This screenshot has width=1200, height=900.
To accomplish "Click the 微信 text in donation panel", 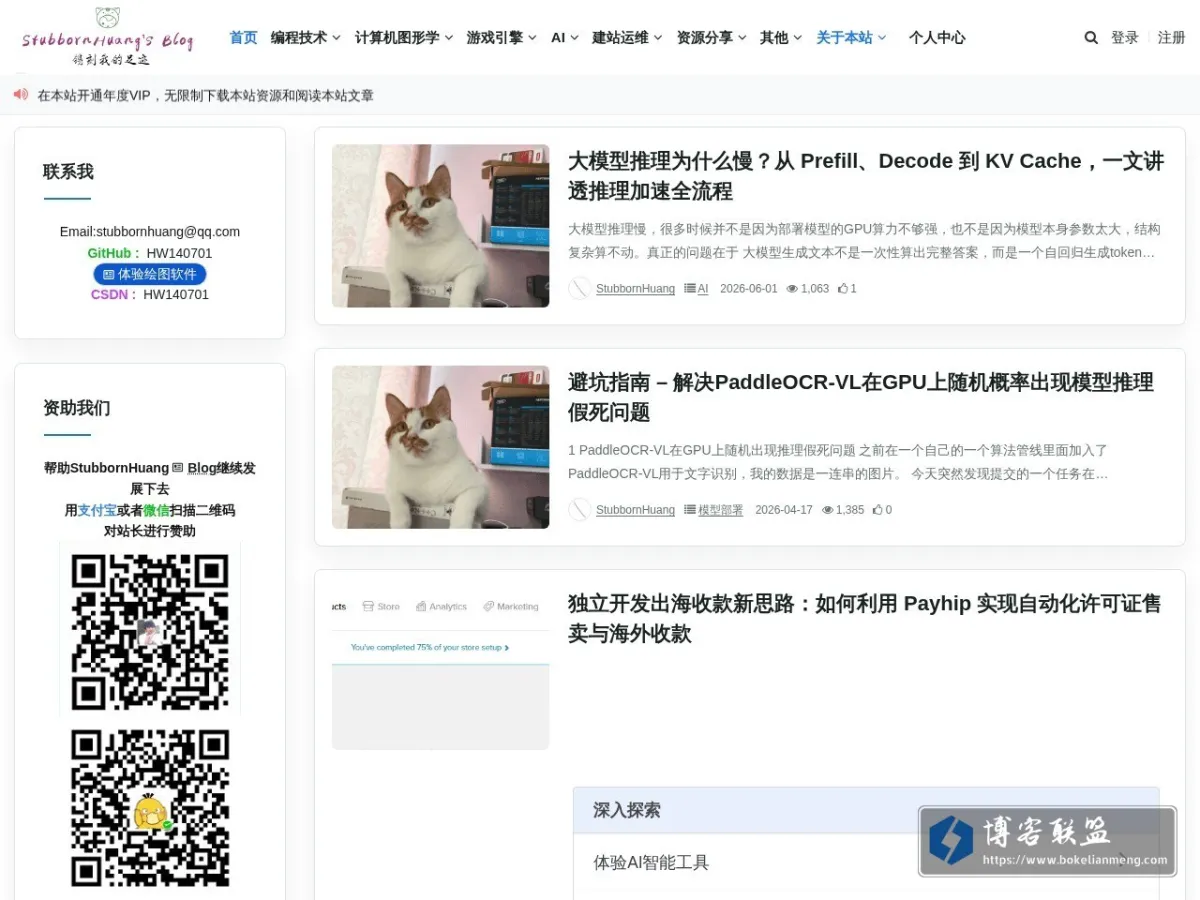I will click(156, 510).
